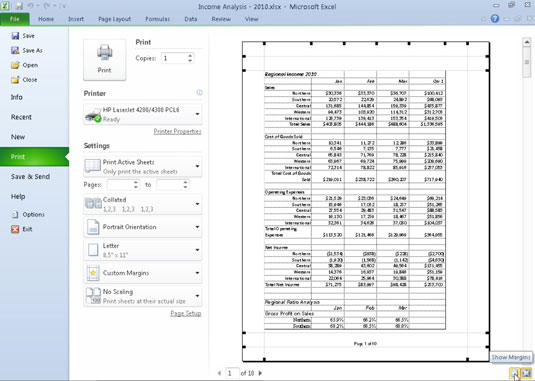Screen dimensions: 535x381
Task: Open the Letter paper size dropdown
Action: tap(143, 250)
